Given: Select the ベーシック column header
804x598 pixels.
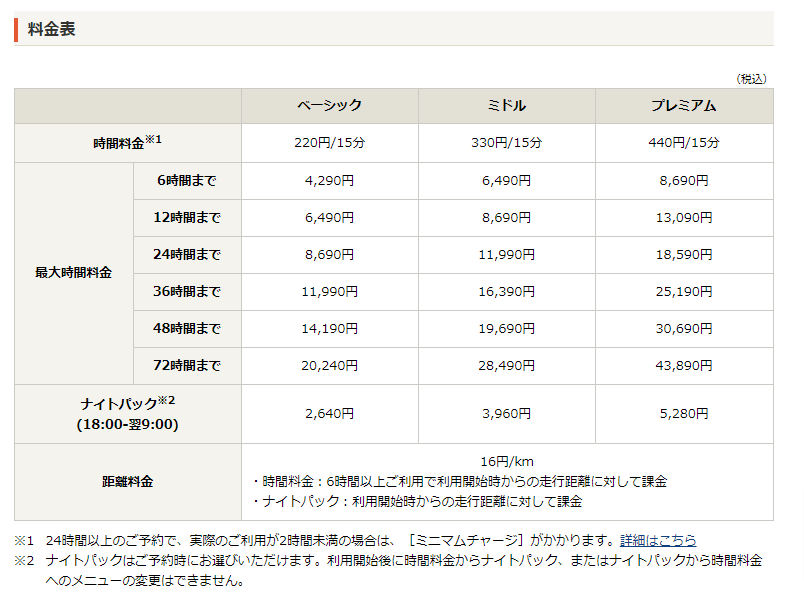Looking at the screenshot, I should coord(329,106).
